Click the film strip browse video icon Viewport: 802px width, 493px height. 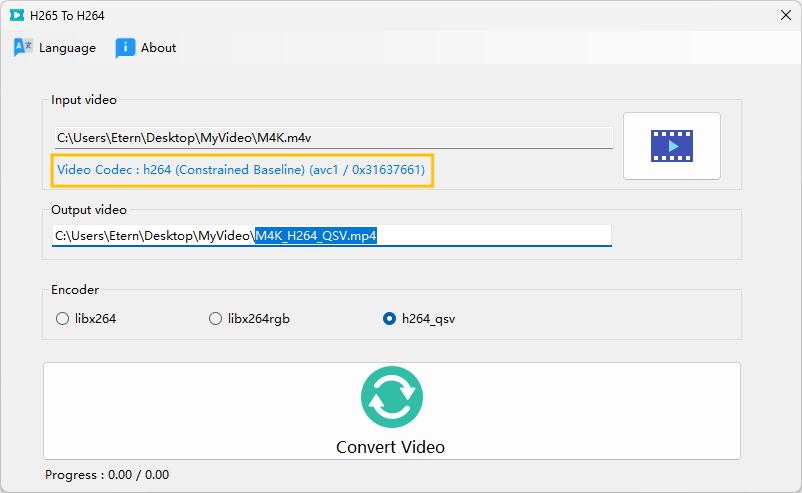tap(672, 146)
